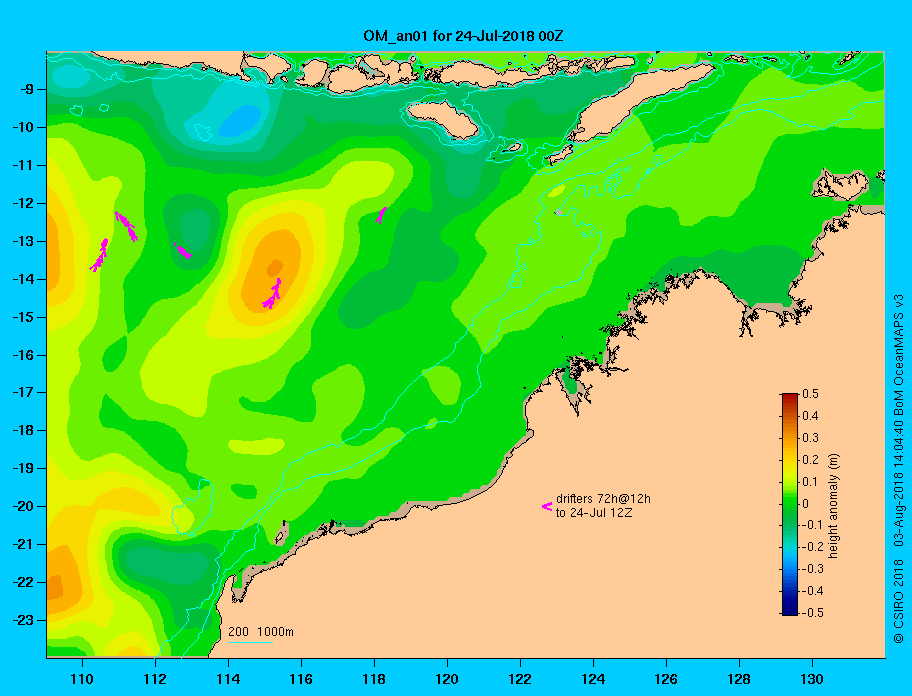The height and width of the screenshot is (696, 912).
Task: Pick the dark blue bottom of the colorbar
Action: [790, 610]
